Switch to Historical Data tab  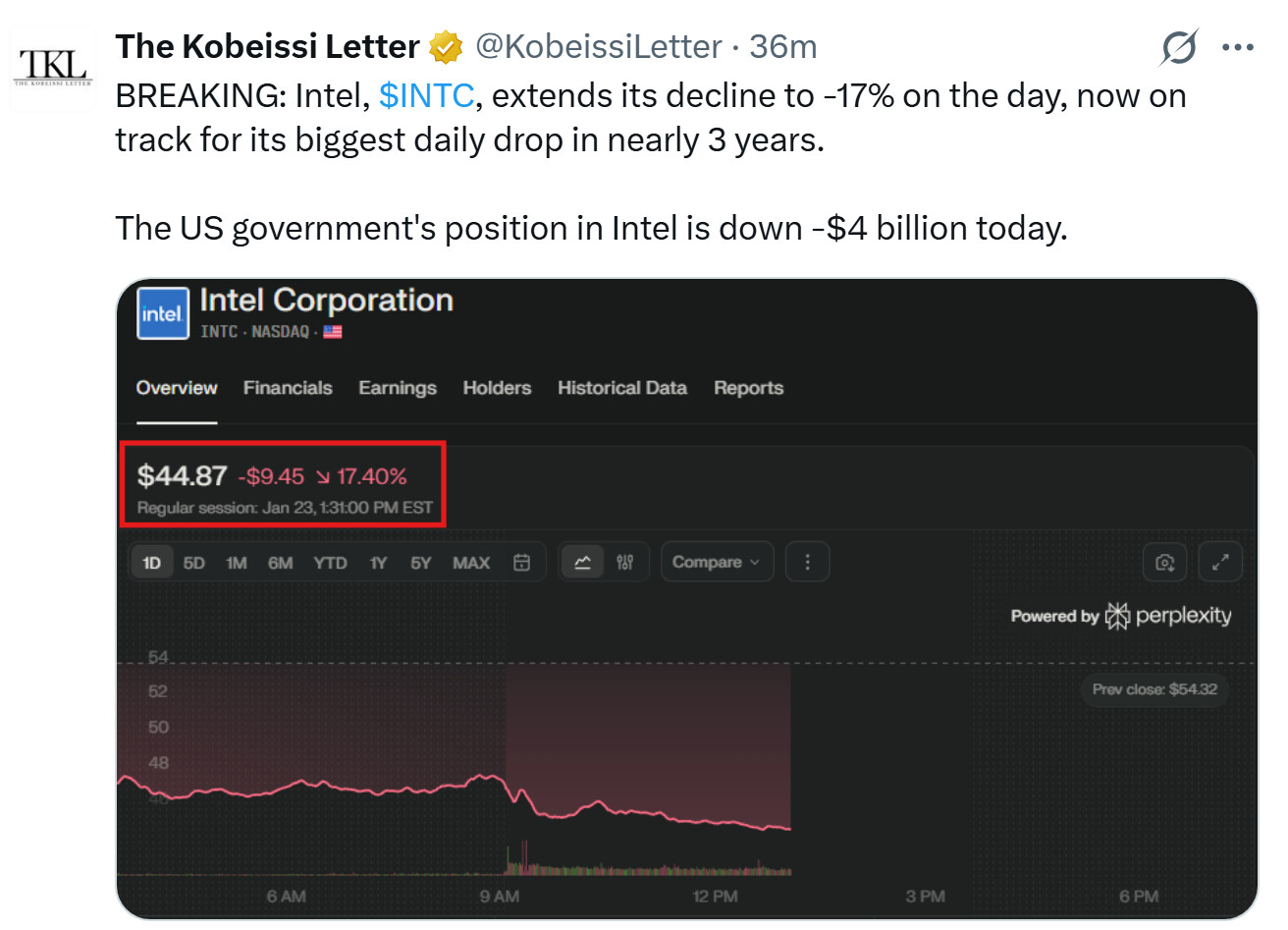point(621,388)
